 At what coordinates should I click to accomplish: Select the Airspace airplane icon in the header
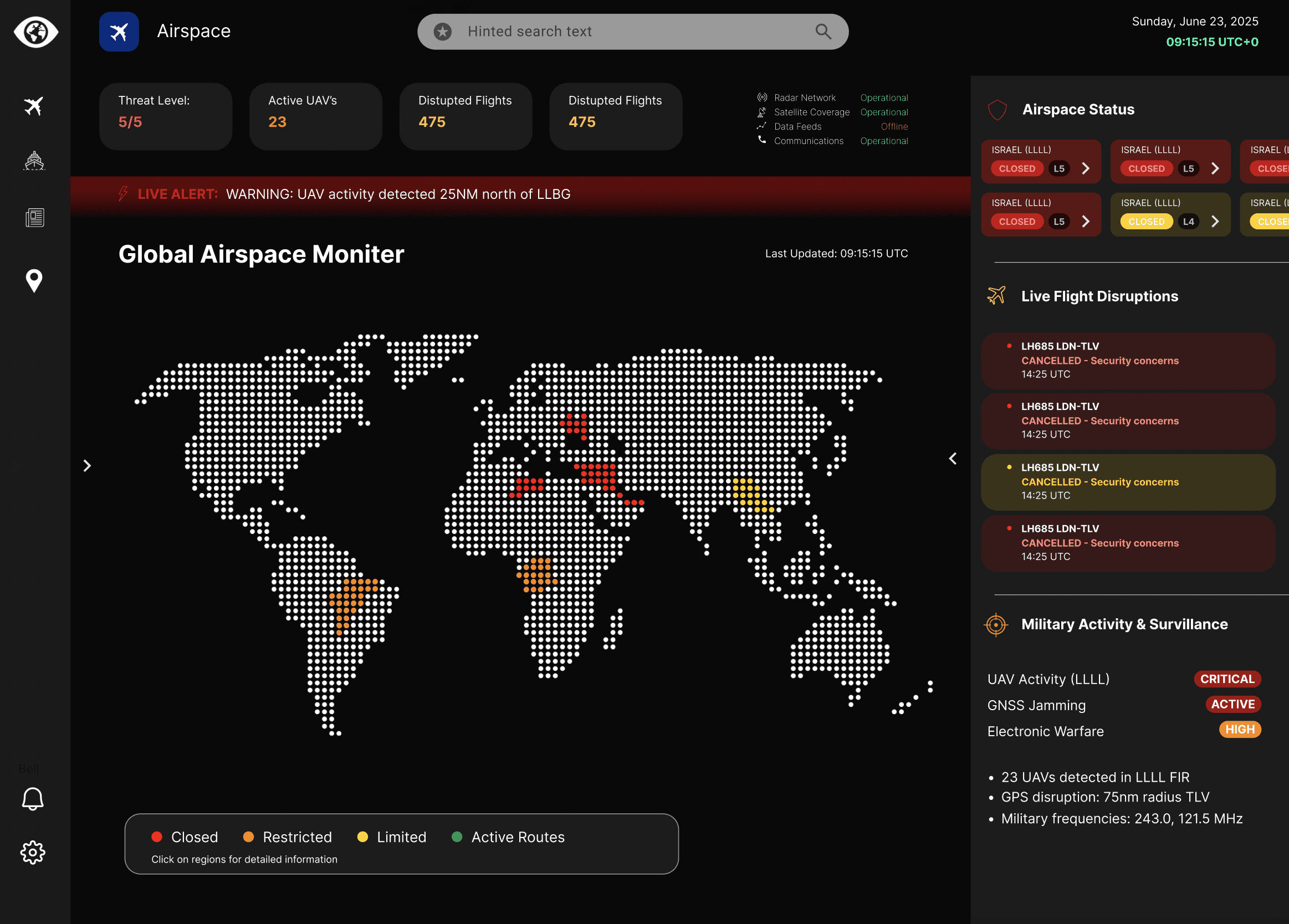click(x=119, y=31)
